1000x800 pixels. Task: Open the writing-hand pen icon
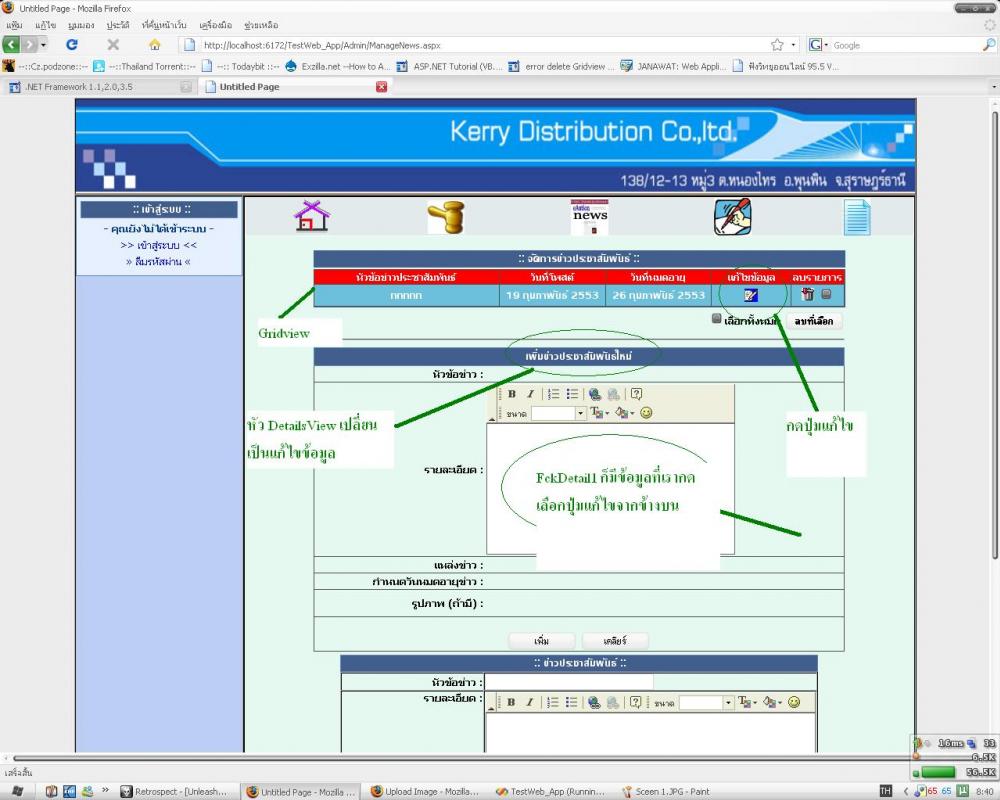point(732,217)
